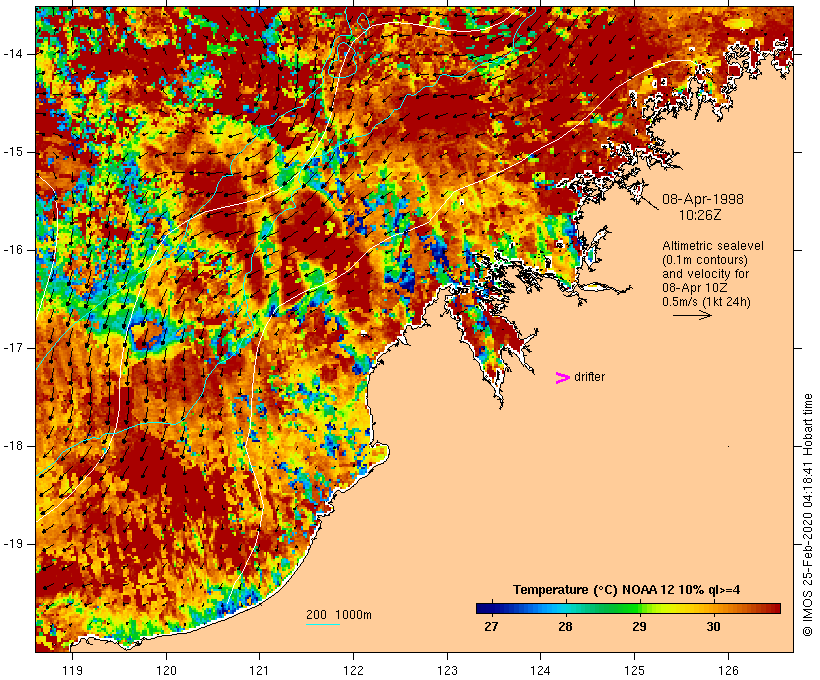820x680 pixels.
Task: Click the latitude axis label '-19'
Action: (x=13, y=544)
